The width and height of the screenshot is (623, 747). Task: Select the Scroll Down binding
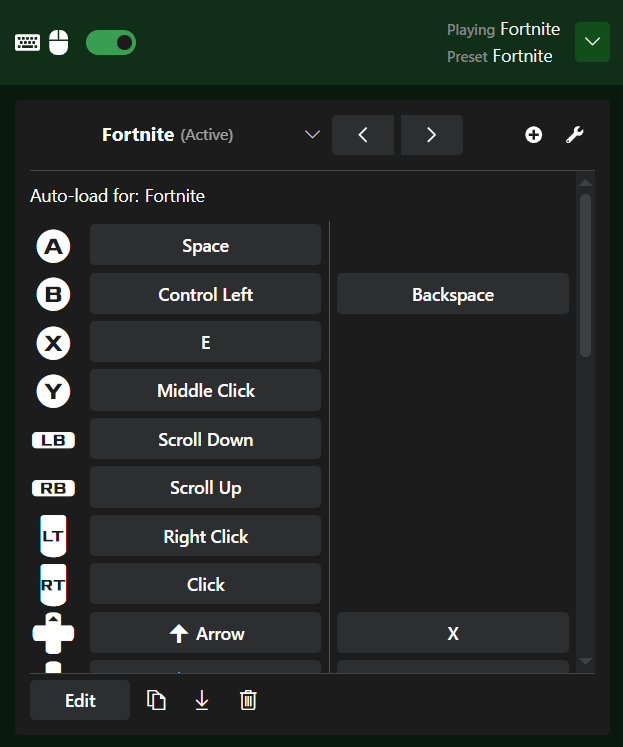(205, 439)
